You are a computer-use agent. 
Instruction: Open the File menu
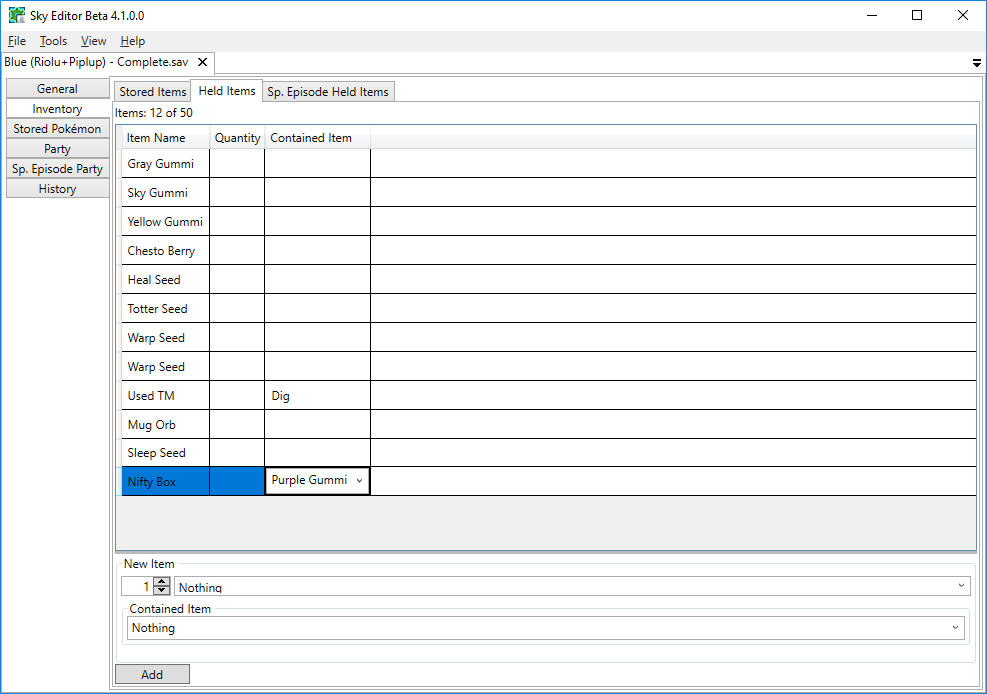[x=17, y=41]
